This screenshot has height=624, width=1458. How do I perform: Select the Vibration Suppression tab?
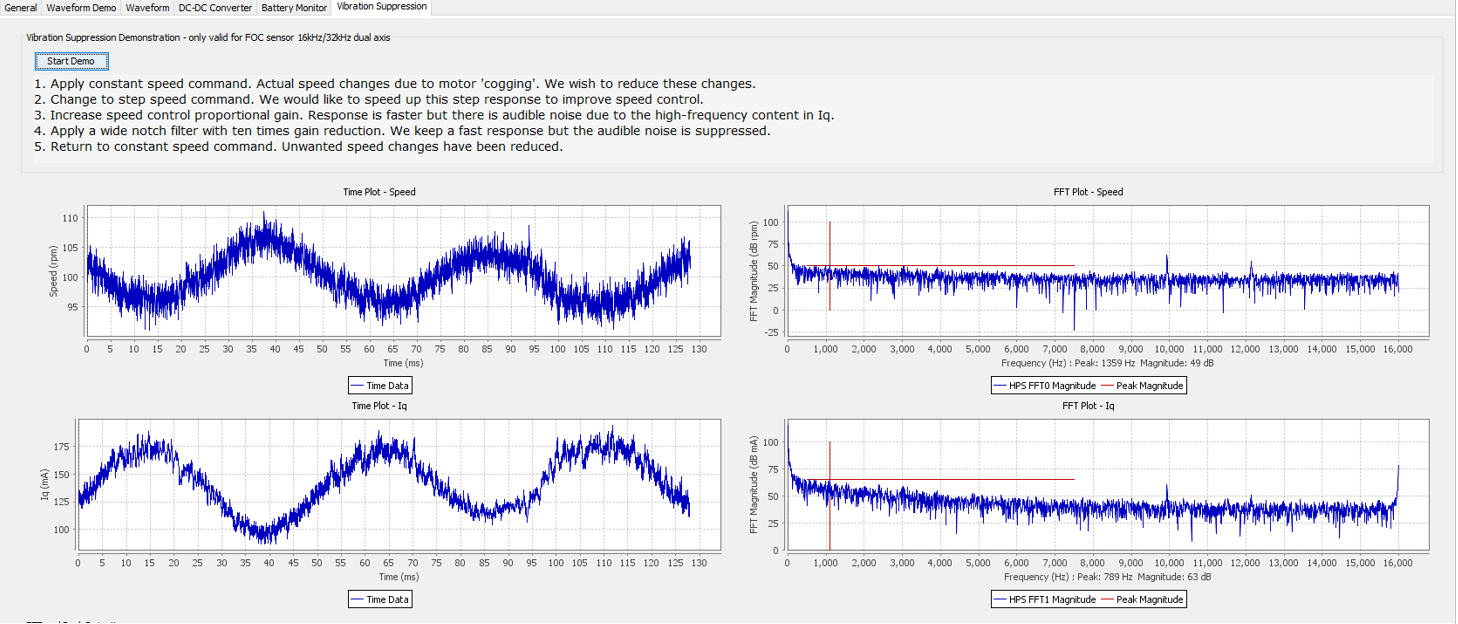click(381, 7)
